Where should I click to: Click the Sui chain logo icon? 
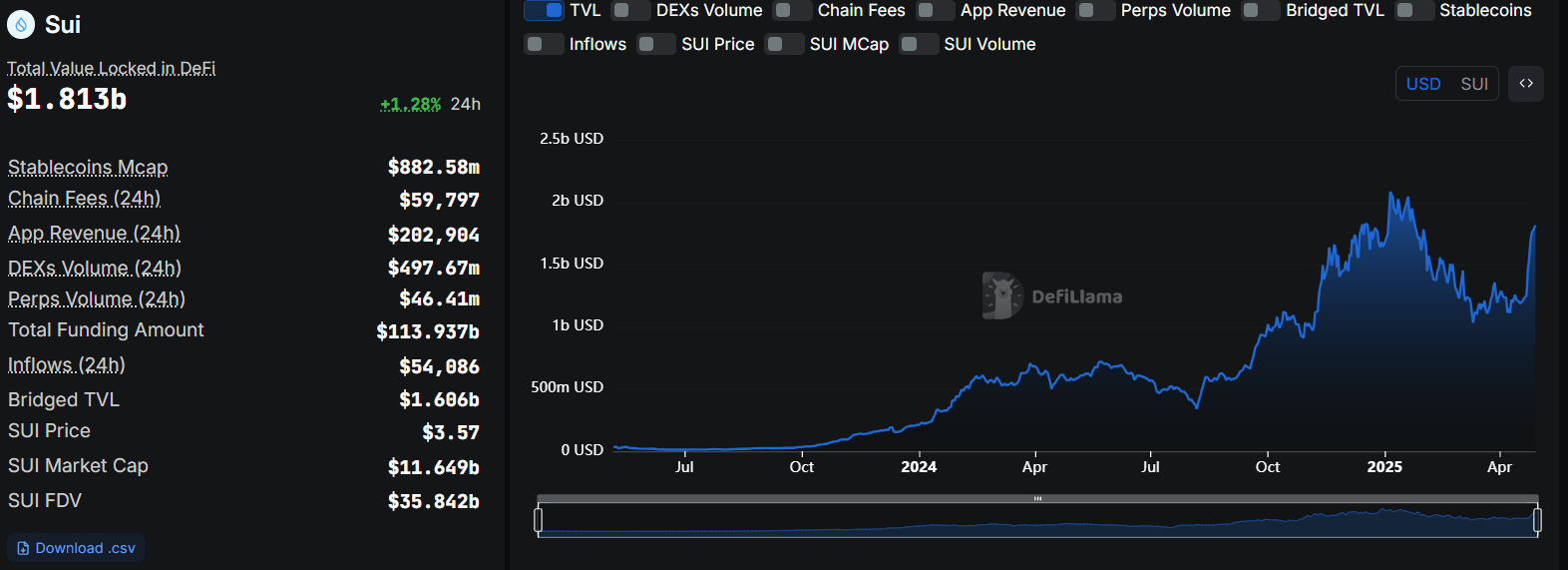(21, 25)
